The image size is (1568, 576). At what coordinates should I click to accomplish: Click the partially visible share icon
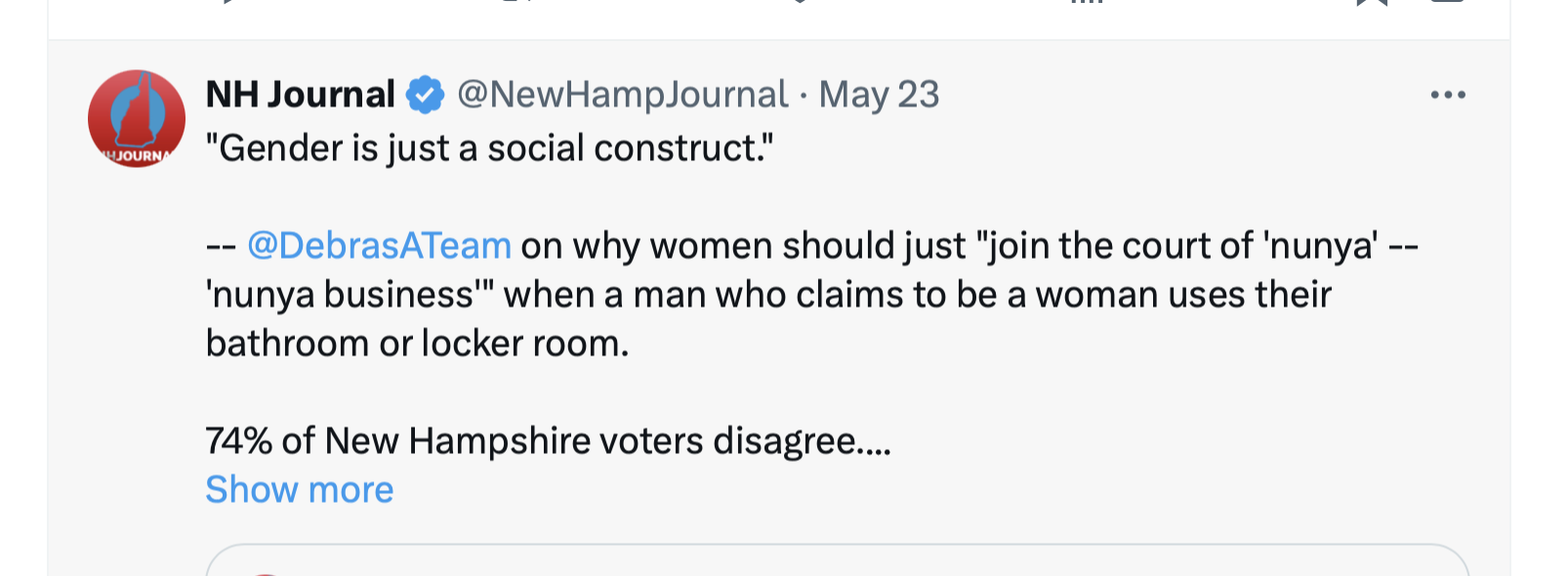click(x=1447, y=2)
